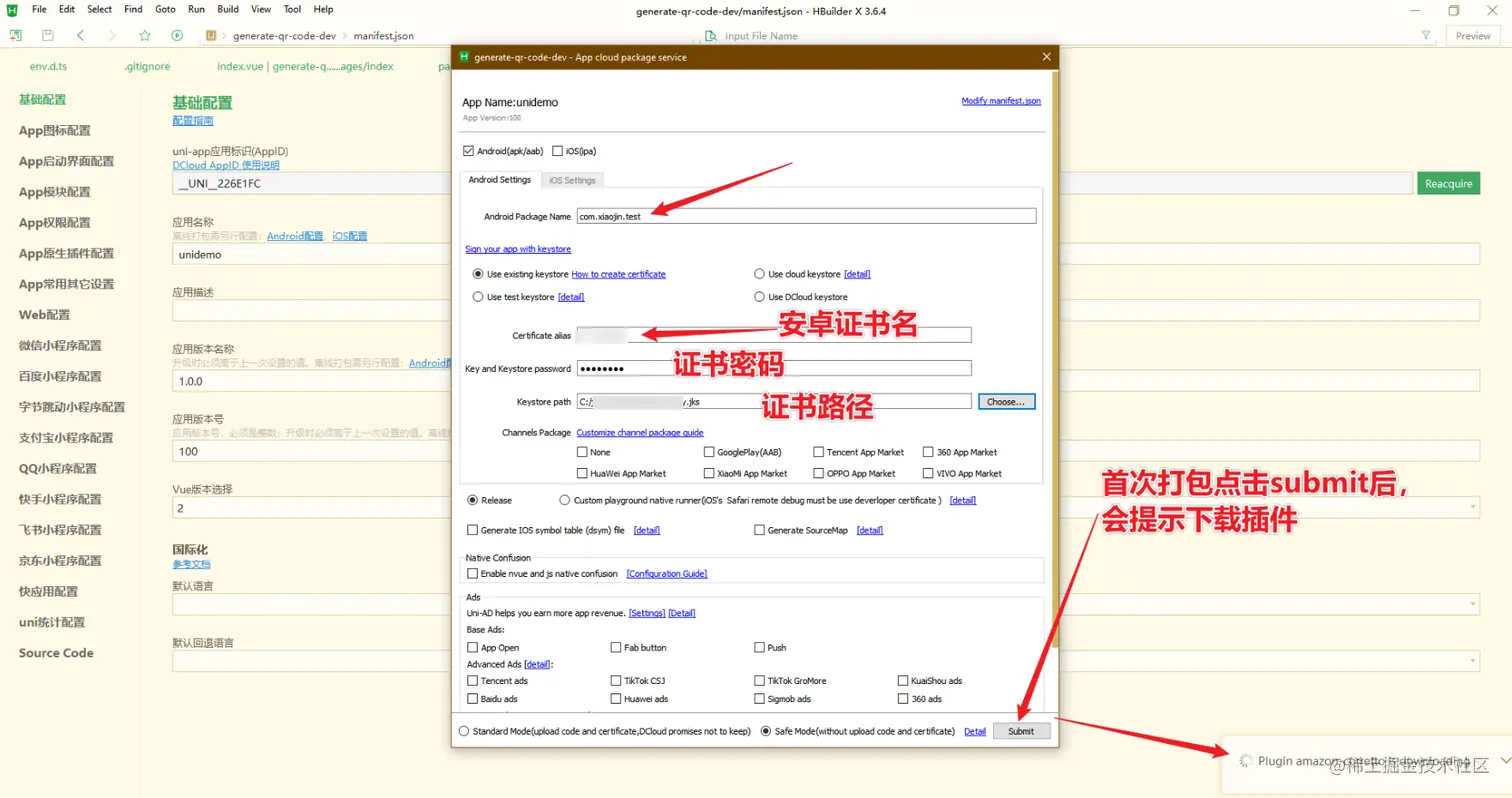Viewport: 1512px width, 798px height.
Task: Click the new file icon in toolbar
Action: 15,35
